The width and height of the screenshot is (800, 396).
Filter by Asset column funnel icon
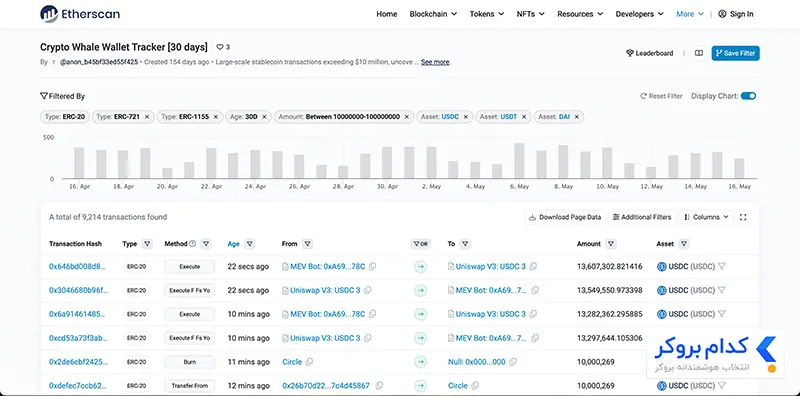coord(684,244)
